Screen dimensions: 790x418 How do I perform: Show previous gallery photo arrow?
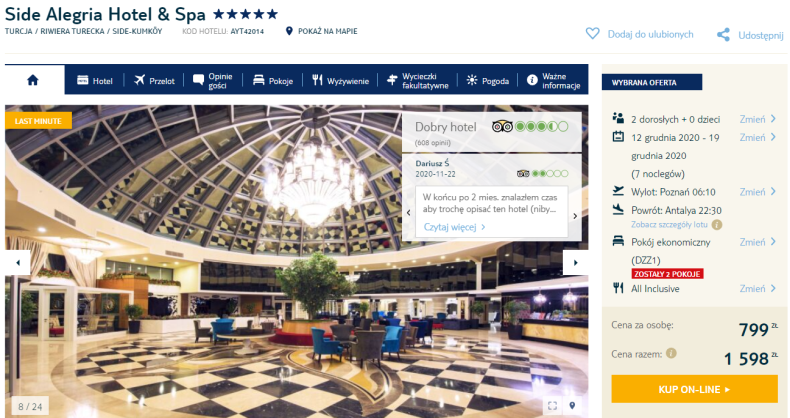pos(18,262)
